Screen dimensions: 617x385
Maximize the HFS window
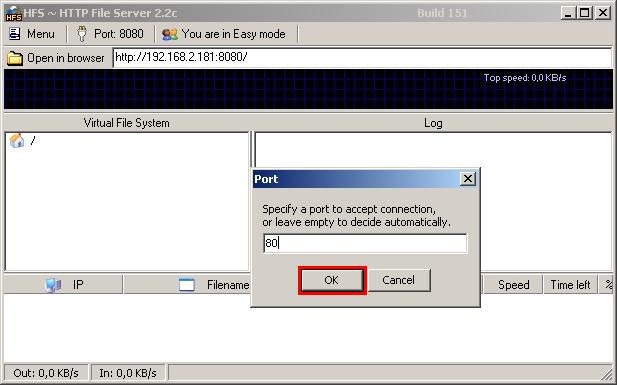click(x=585, y=13)
